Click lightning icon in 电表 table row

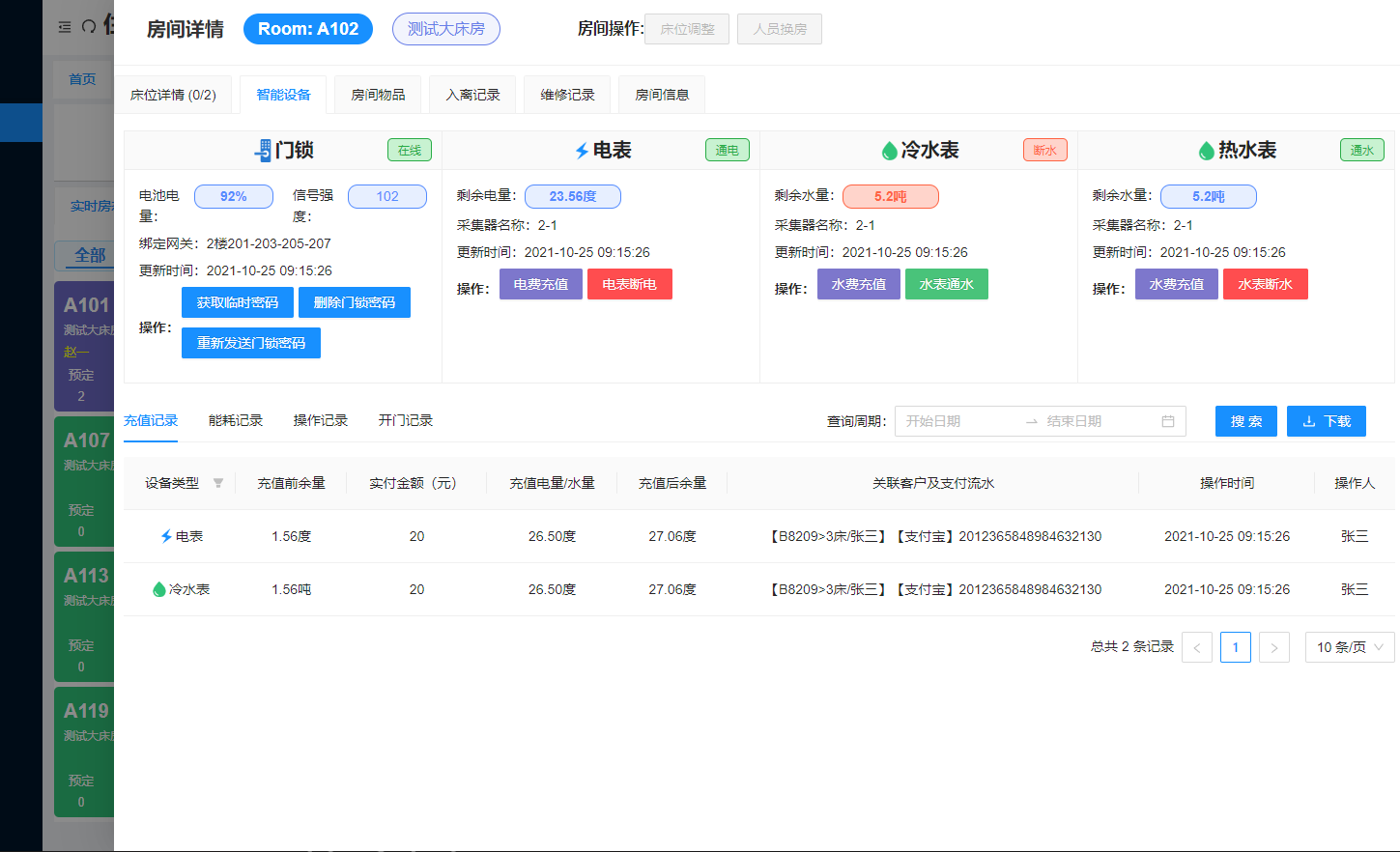(166, 536)
